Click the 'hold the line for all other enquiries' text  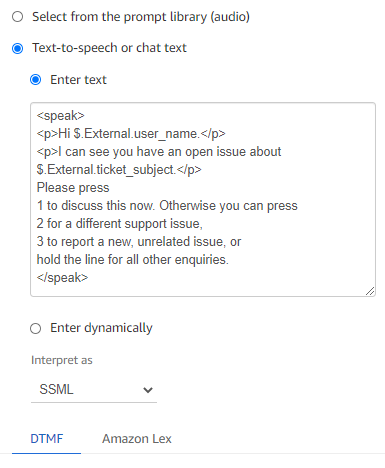coord(133,259)
